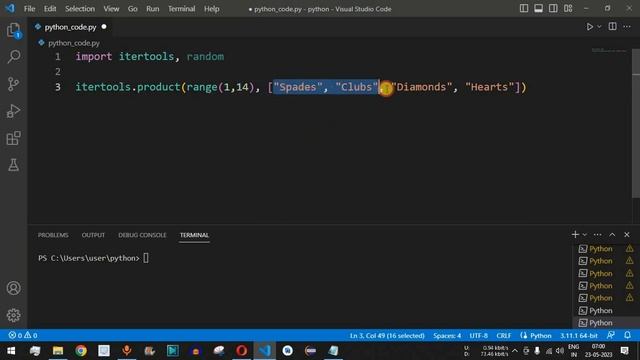Click UTF-8 encoding in status bar

click(x=478, y=336)
